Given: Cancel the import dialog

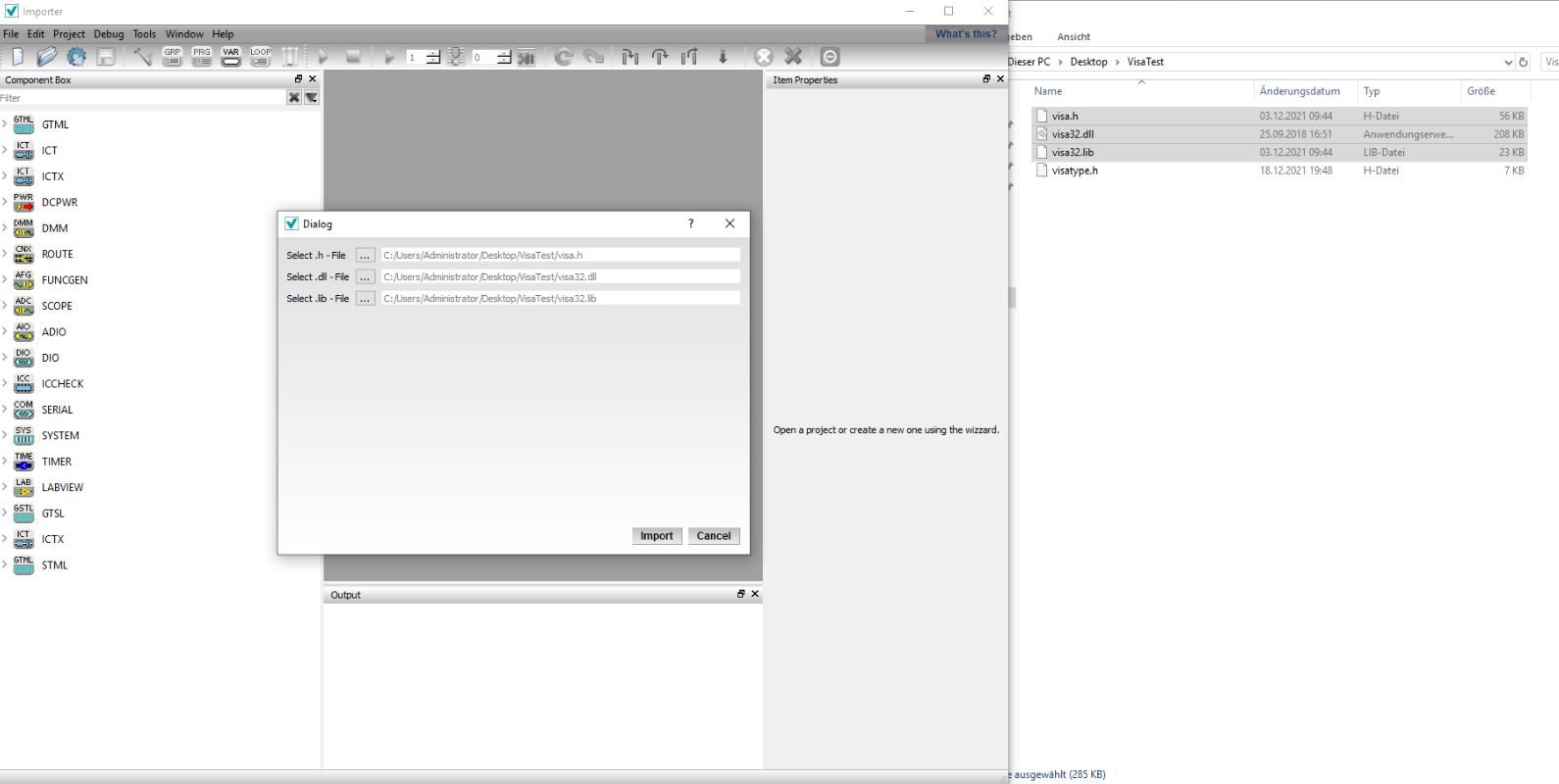Looking at the screenshot, I should (713, 536).
